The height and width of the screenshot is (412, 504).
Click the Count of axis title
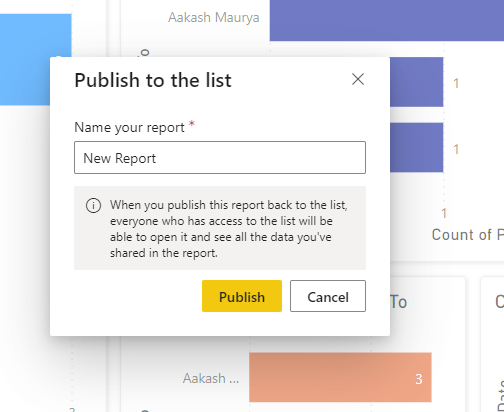point(468,235)
